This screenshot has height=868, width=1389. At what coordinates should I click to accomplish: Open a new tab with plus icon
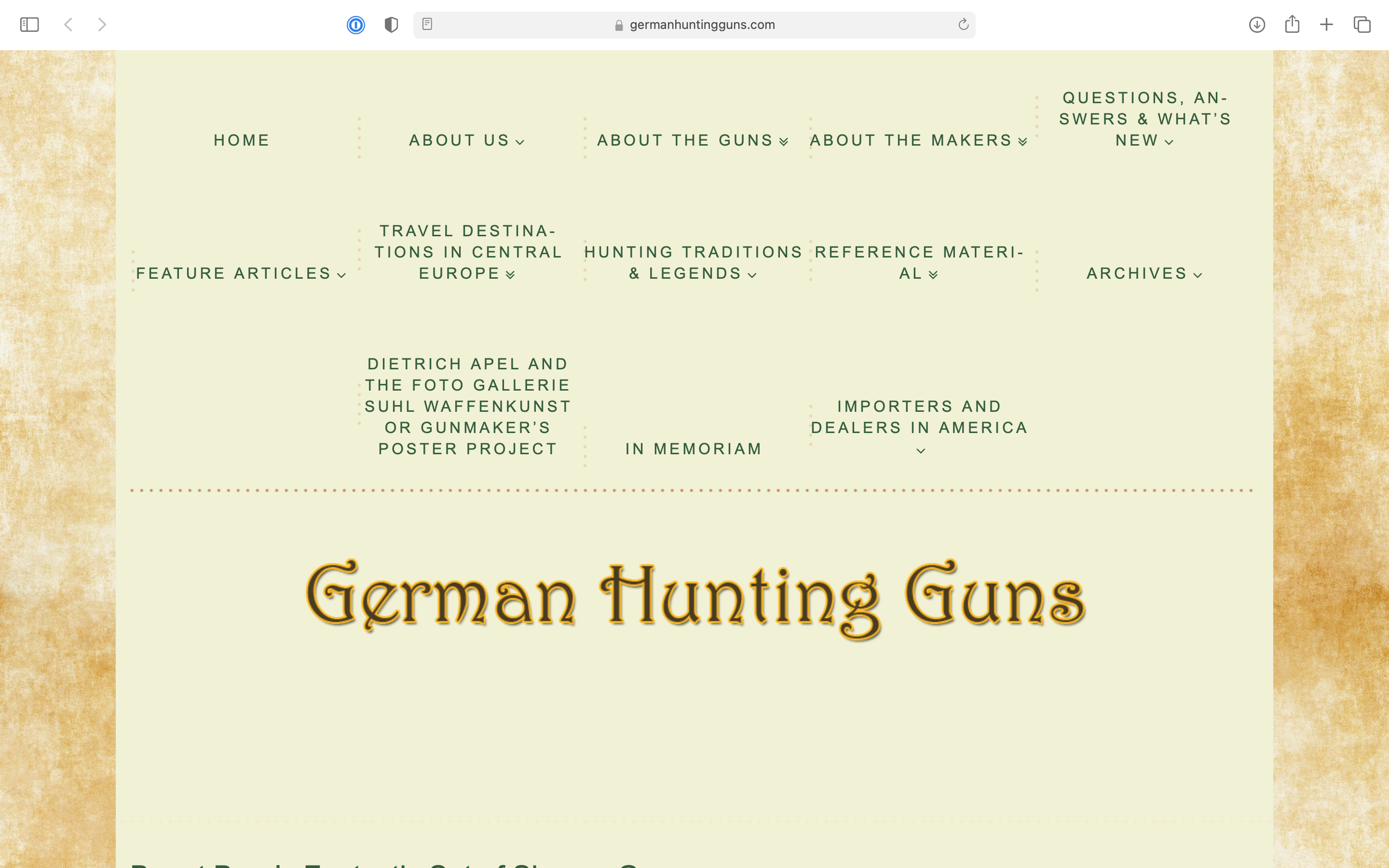point(1326,25)
